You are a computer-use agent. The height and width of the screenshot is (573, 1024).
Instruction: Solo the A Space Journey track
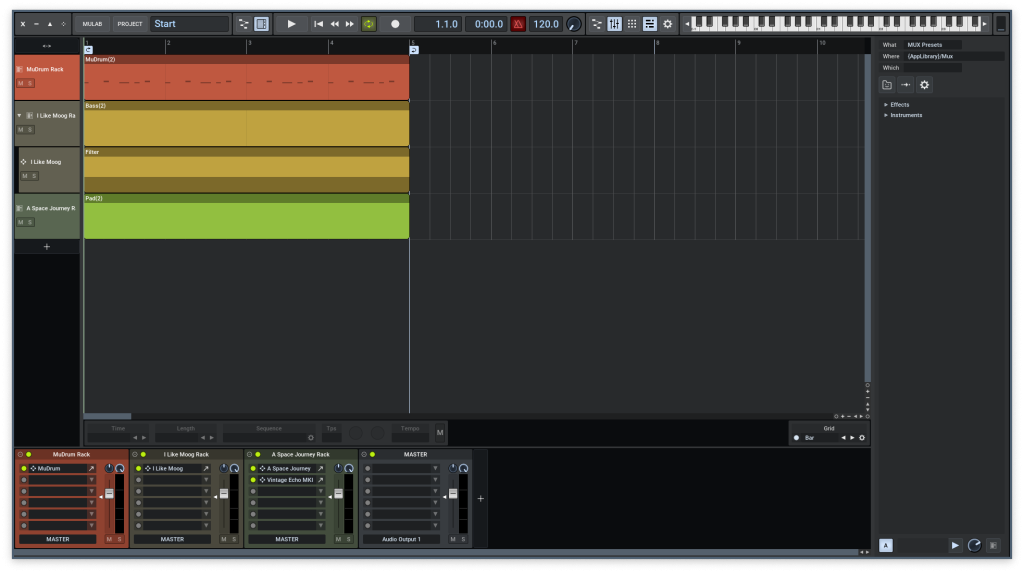point(30,222)
